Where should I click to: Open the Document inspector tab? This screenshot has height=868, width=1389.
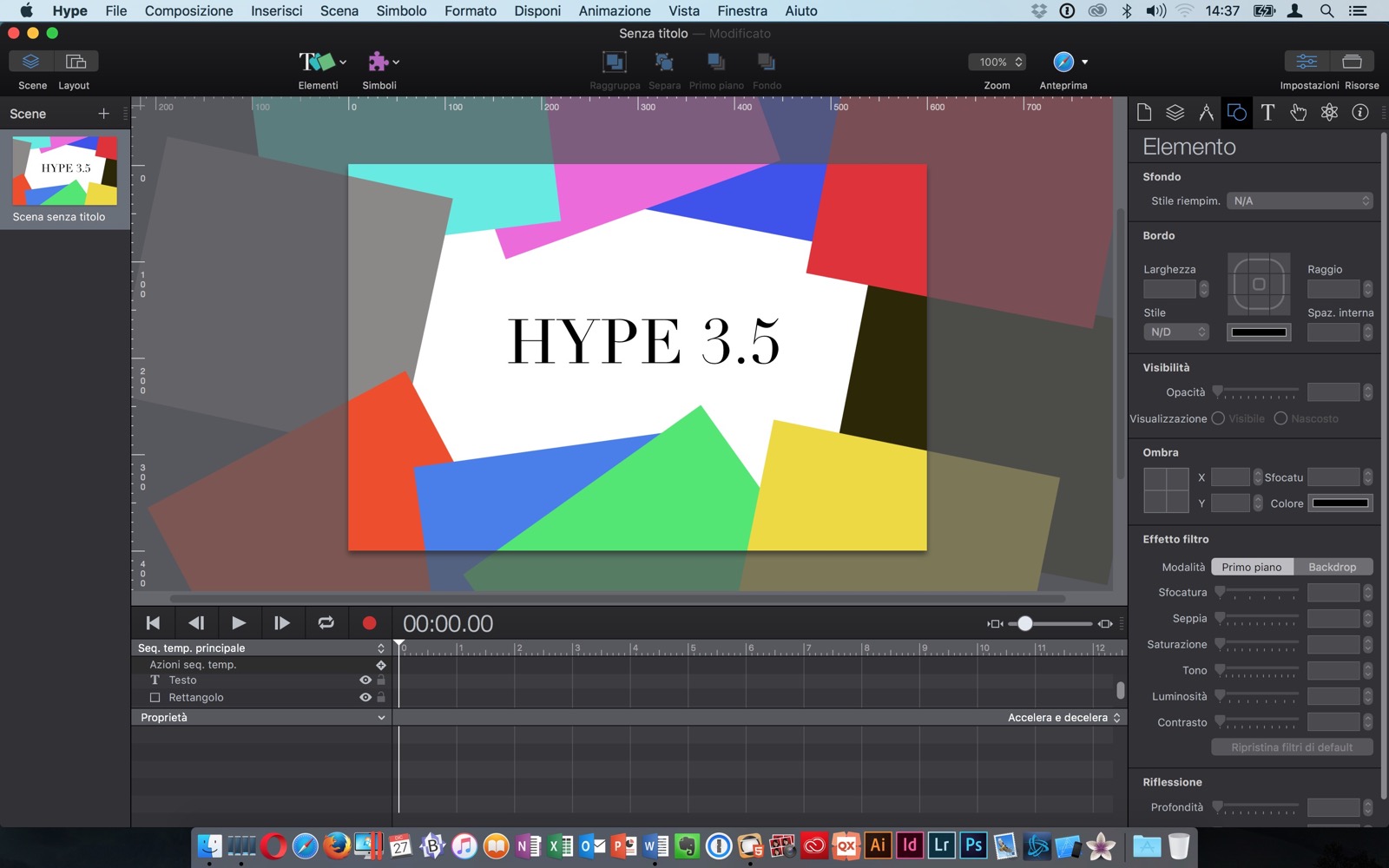coord(1144,112)
